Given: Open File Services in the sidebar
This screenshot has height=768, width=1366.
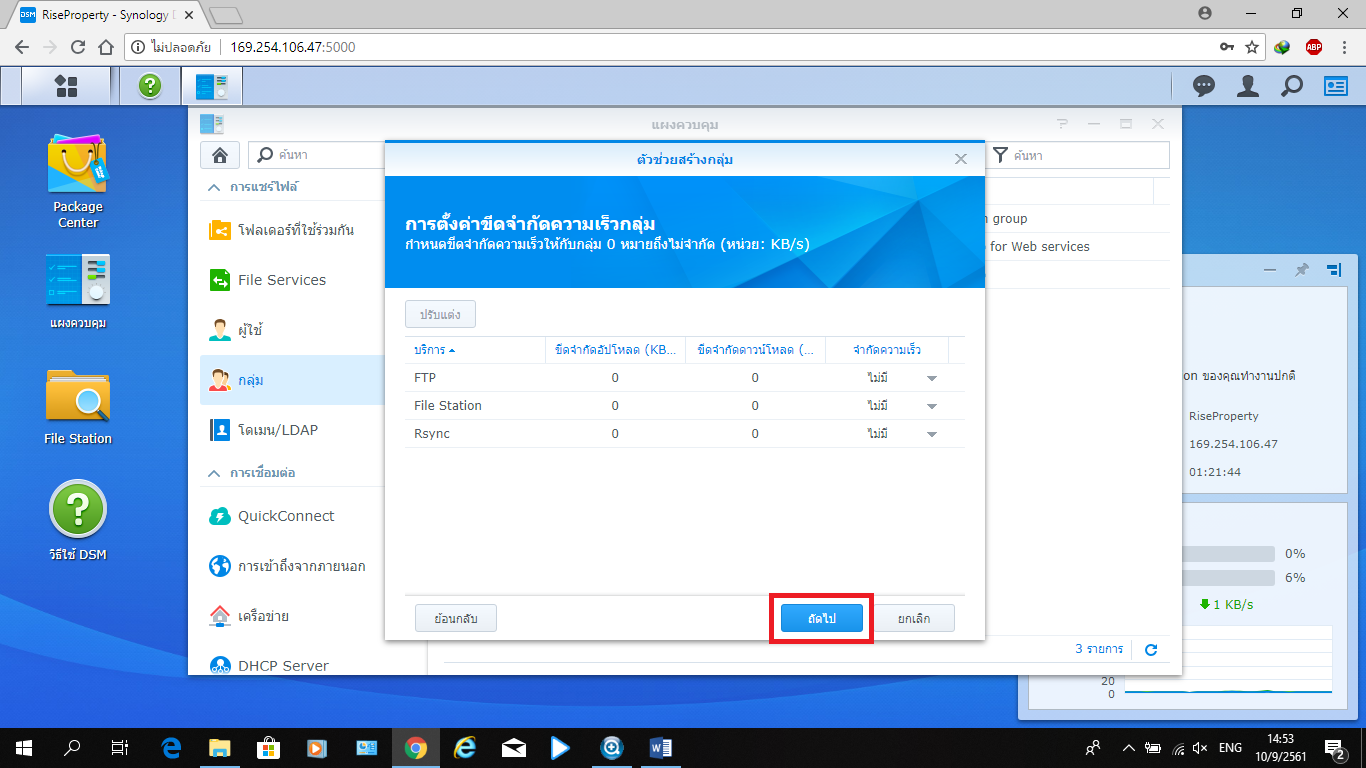Looking at the screenshot, I should [281, 280].
